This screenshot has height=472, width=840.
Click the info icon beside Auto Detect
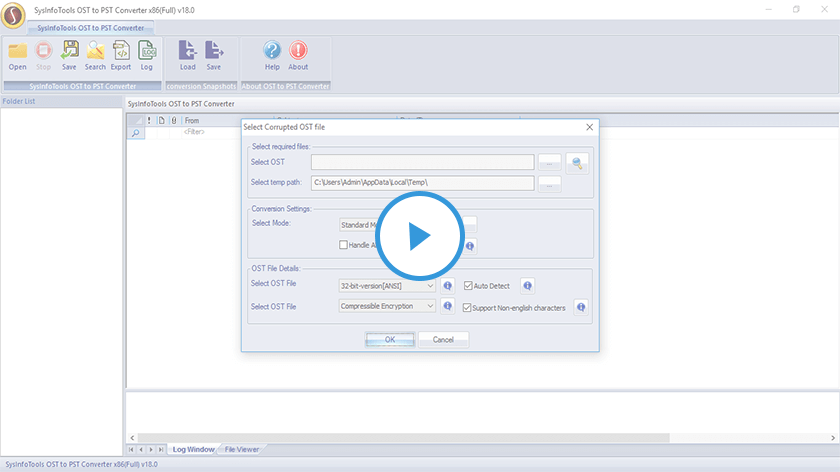pyautogui.click(x=527, y=286)
